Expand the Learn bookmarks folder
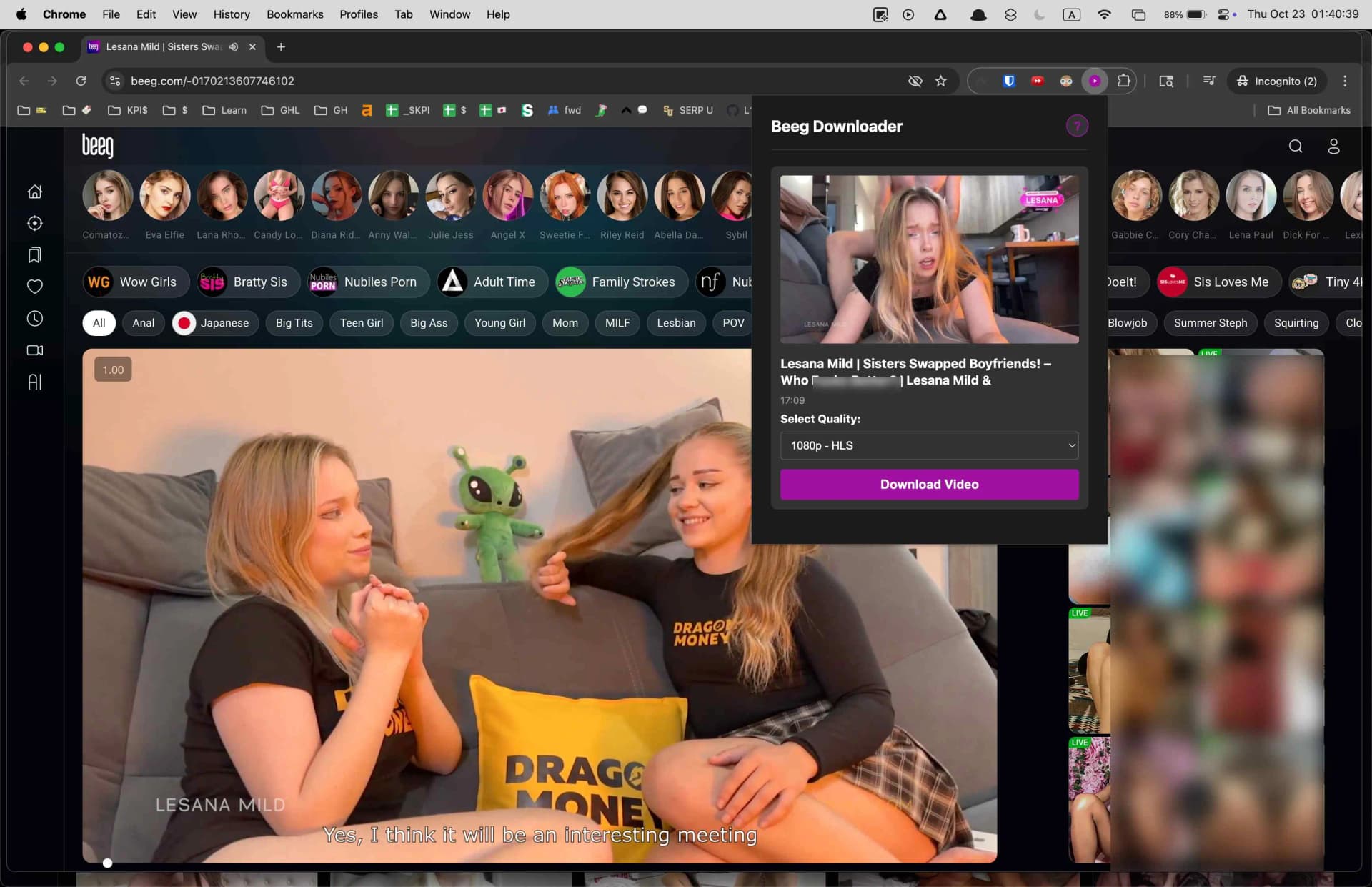1372x887 pixels. pyautogui.click(x=224, y=110)
